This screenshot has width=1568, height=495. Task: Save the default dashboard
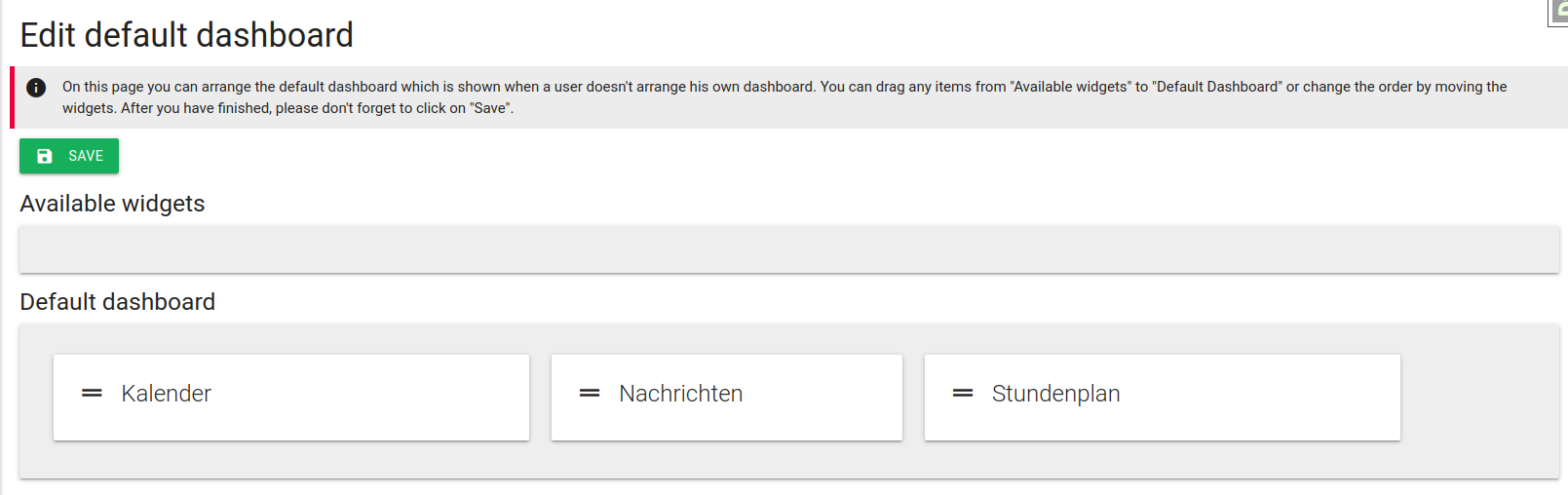(69, 156)
